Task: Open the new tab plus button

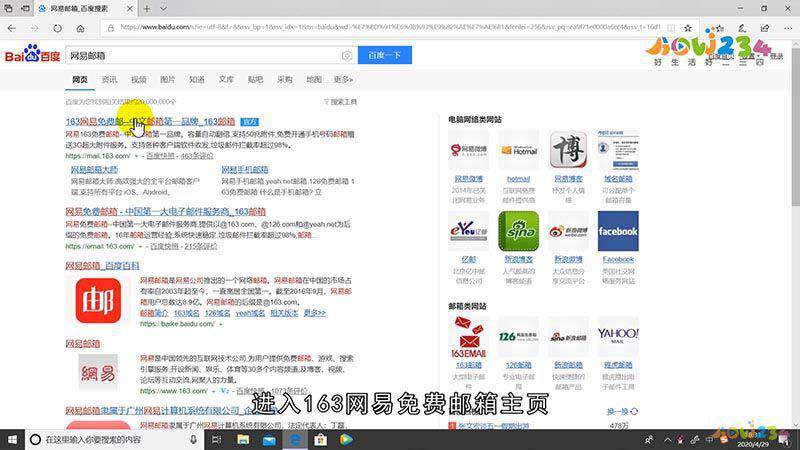Action: (147, 9)
